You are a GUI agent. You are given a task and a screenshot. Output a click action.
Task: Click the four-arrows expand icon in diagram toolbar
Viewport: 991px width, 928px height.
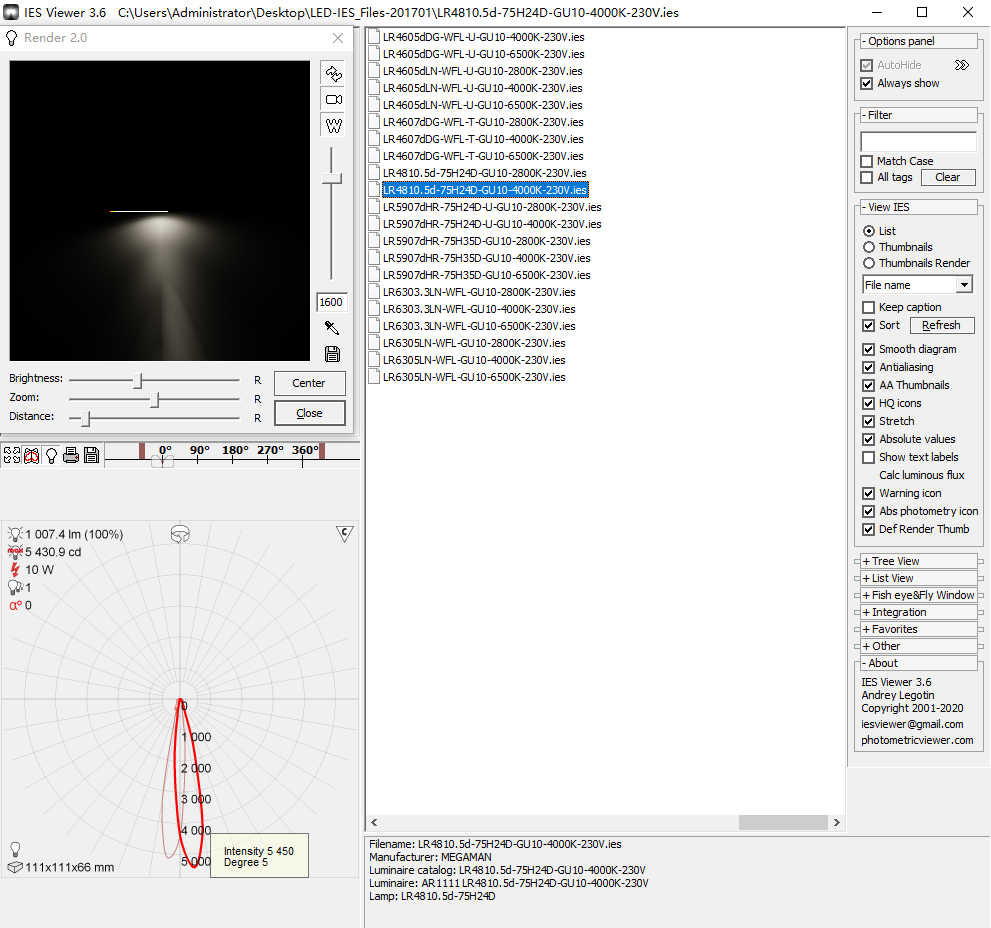coord(12,456)
